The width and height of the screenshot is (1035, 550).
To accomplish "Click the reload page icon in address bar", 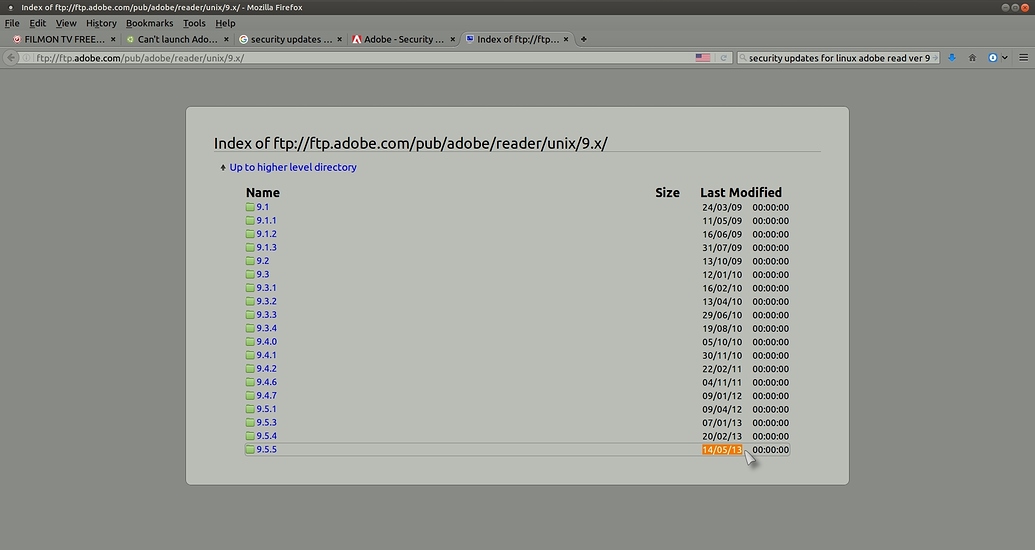I will (723, 58).
